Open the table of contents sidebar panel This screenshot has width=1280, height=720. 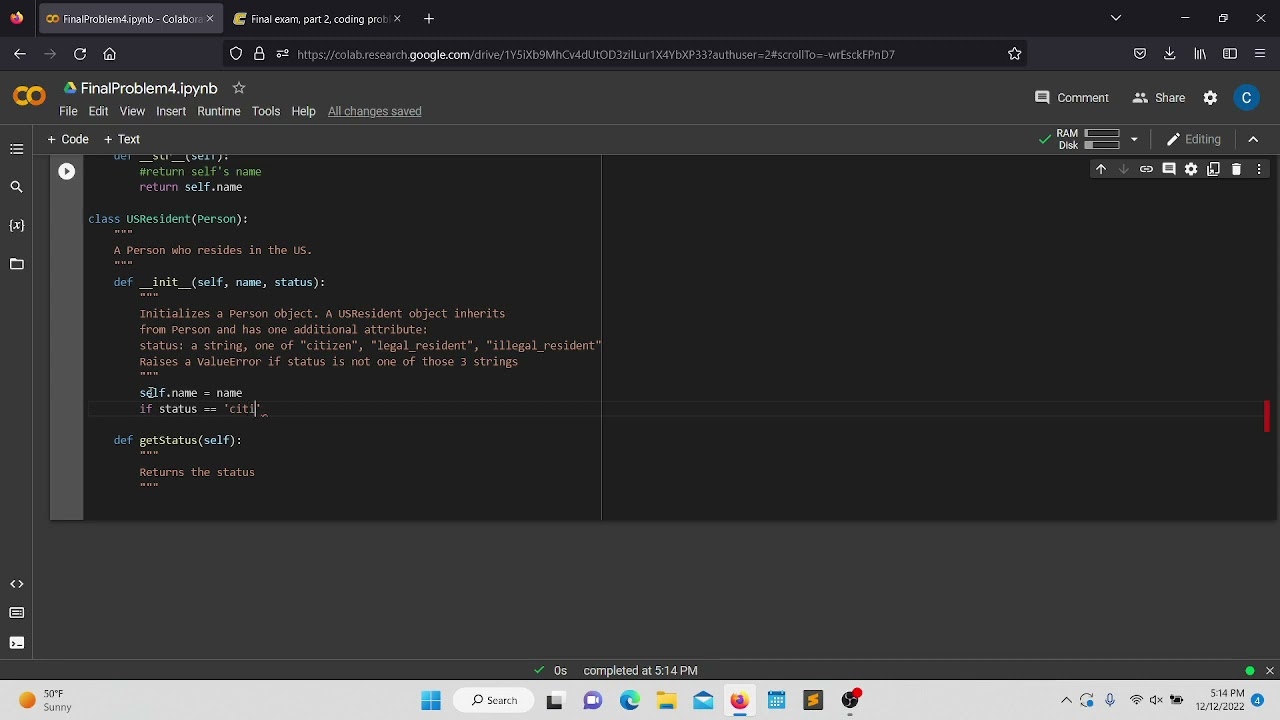[x=16, y=149]
